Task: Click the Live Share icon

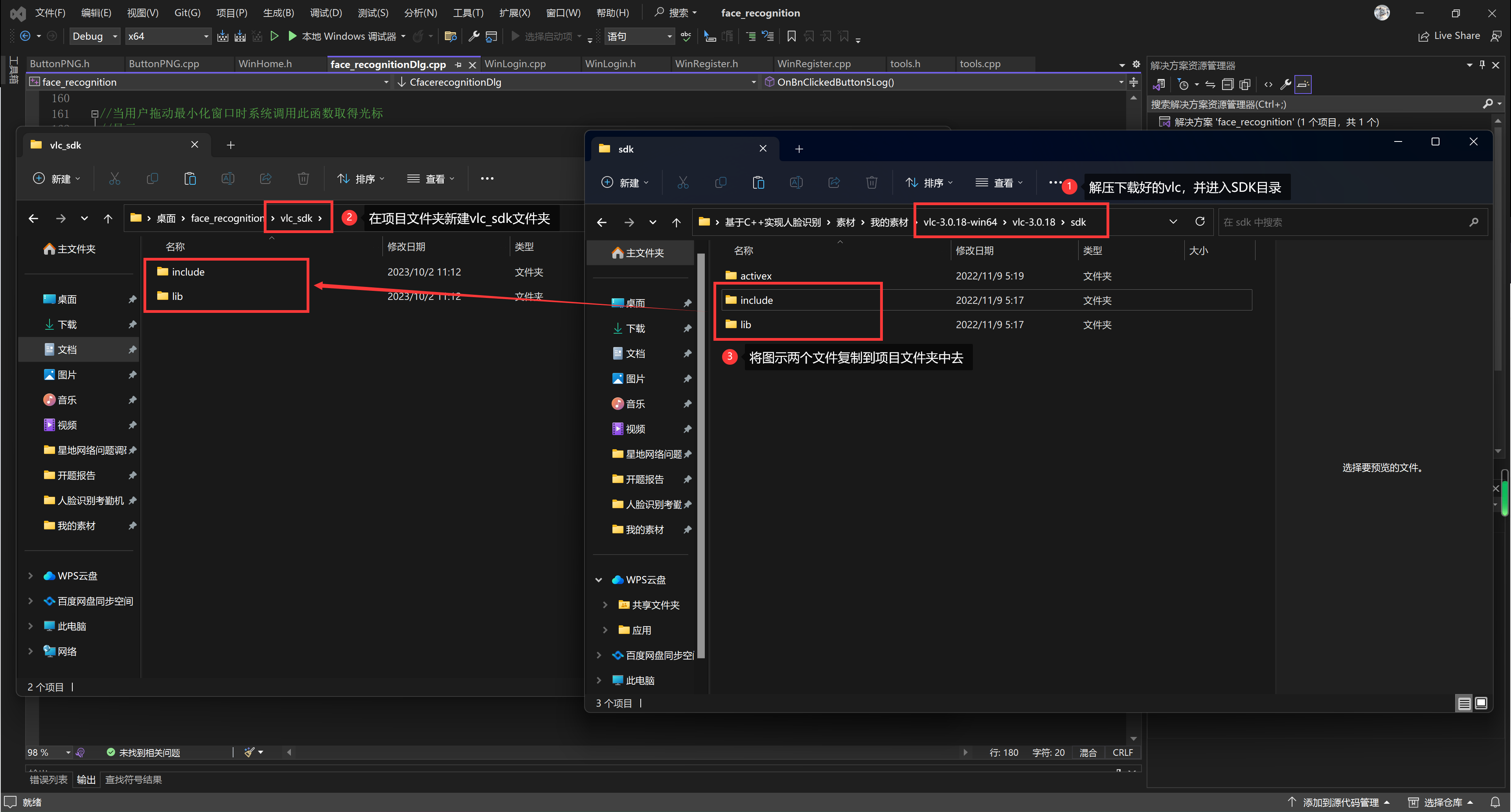Action: [x=1424, y=37]
